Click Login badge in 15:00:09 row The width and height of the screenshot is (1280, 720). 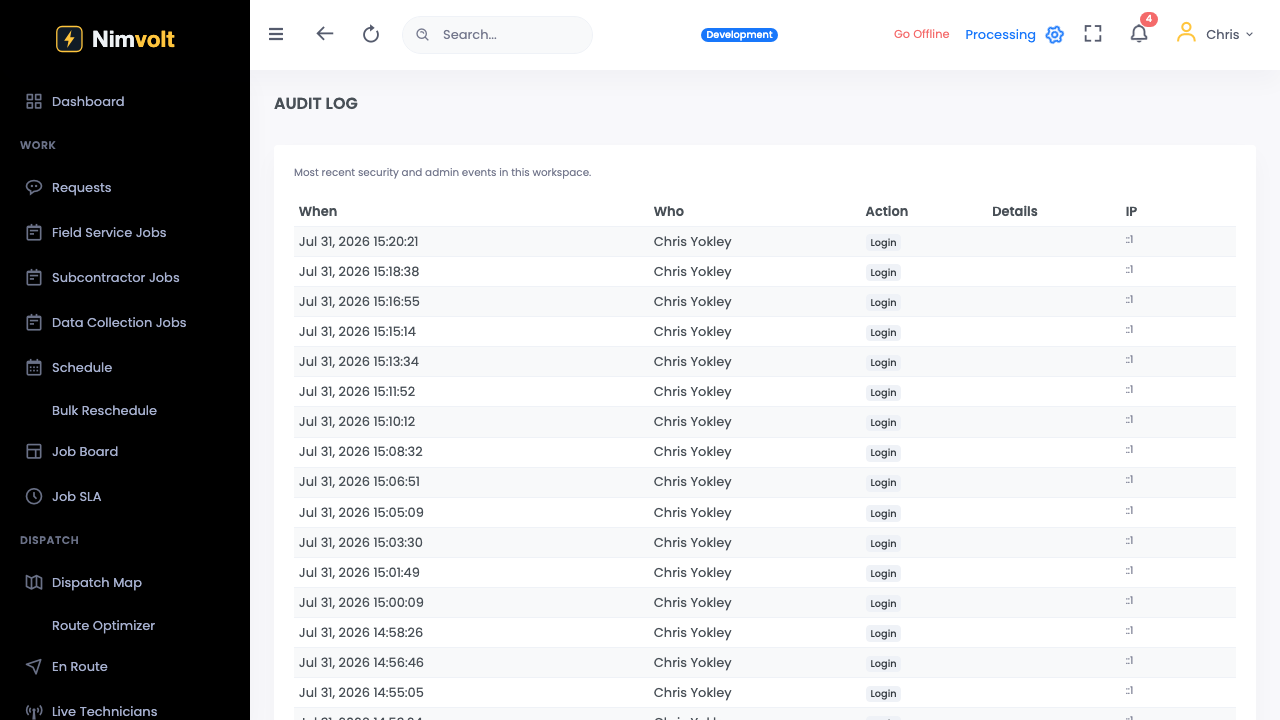883,603
